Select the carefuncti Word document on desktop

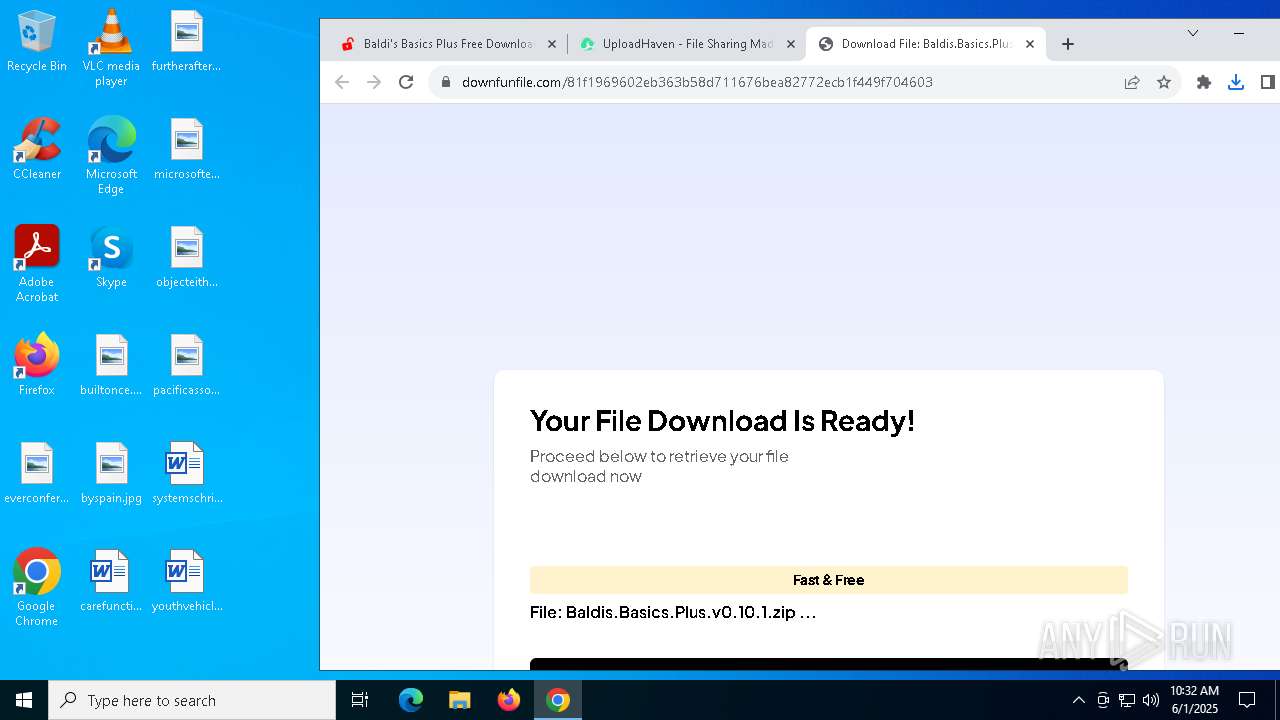111,582
